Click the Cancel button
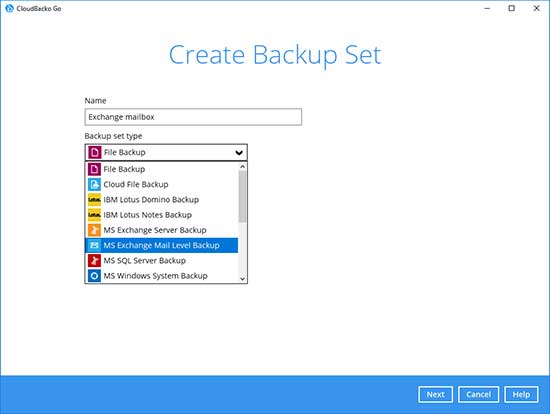 click(478, 395)
